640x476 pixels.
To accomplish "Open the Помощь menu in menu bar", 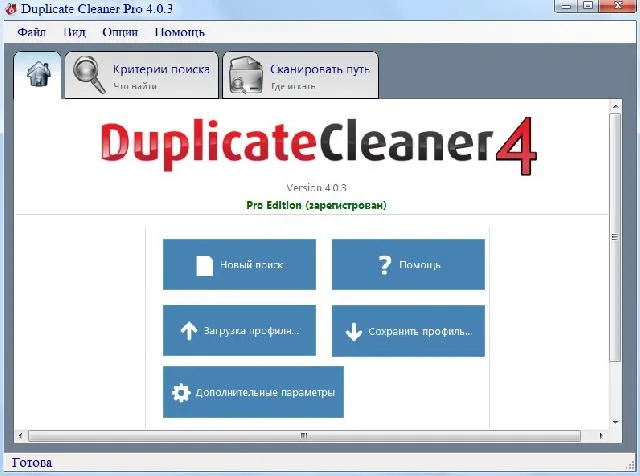I will point(180,32).
